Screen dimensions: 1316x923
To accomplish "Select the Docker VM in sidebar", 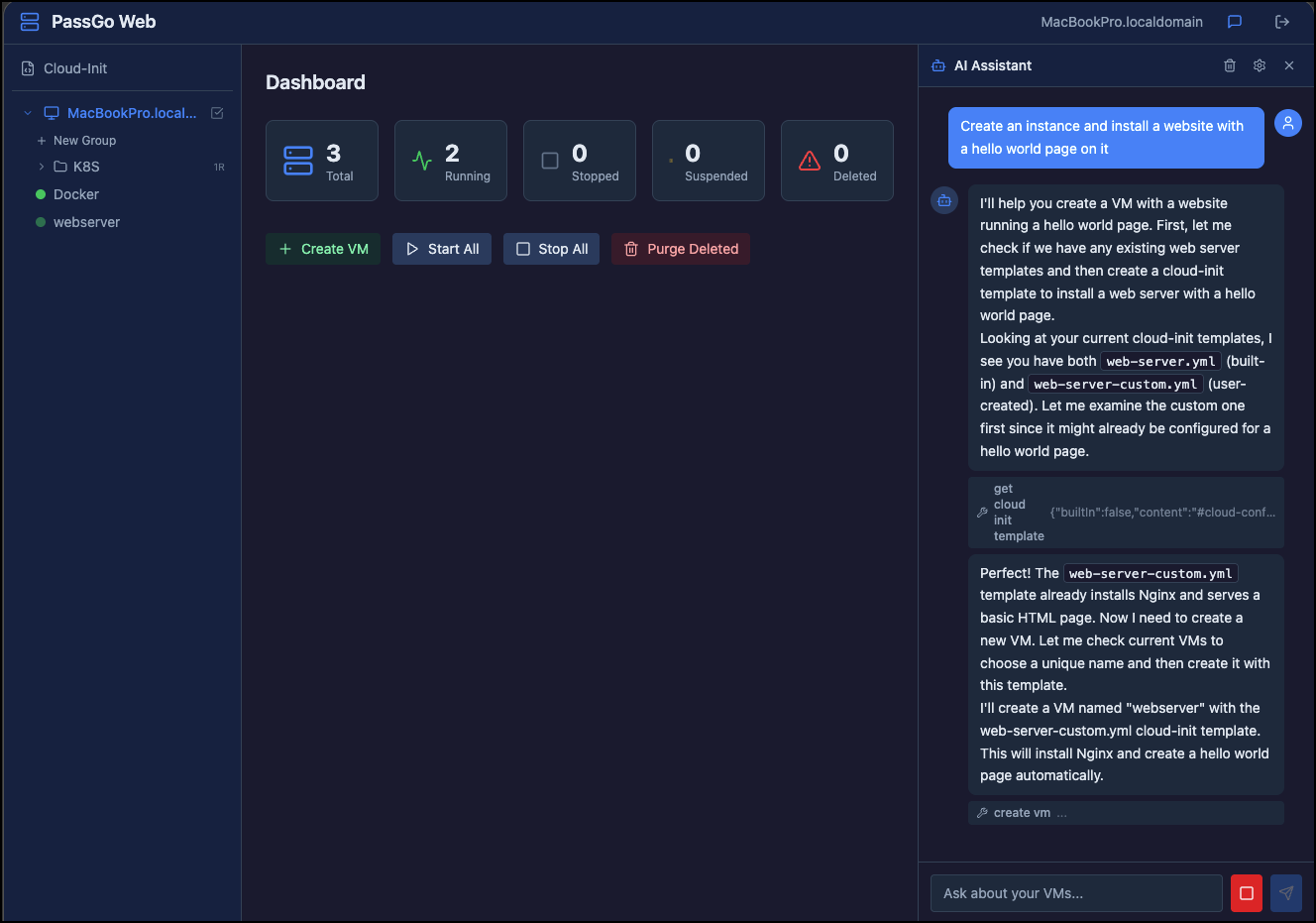I will [76, 194].
